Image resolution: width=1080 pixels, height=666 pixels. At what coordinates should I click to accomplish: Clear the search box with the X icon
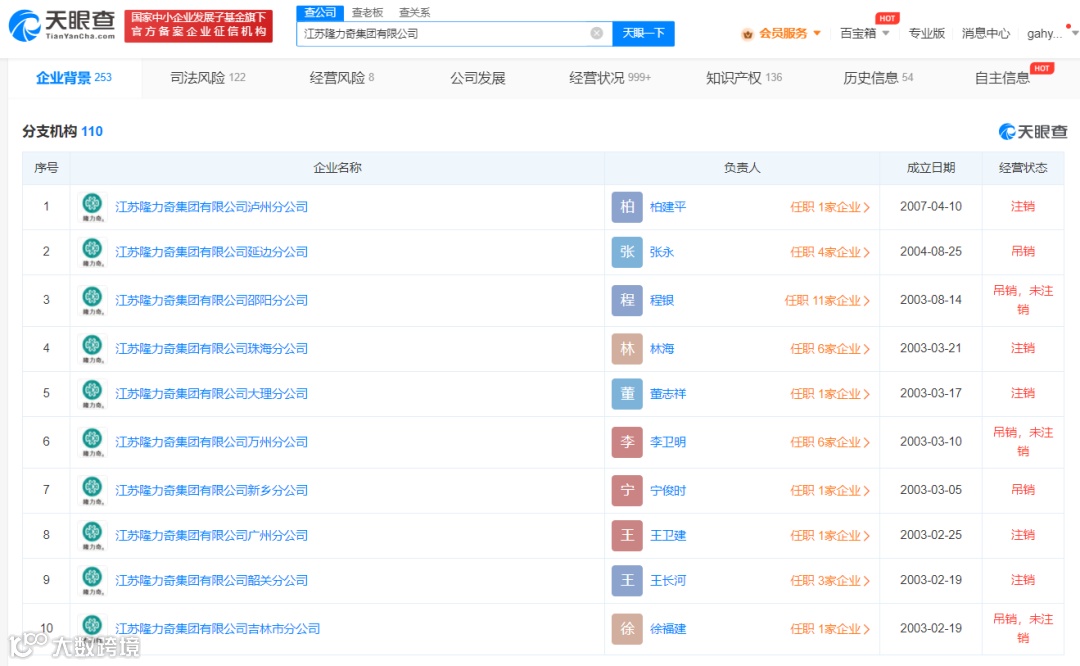pos(597,33)
